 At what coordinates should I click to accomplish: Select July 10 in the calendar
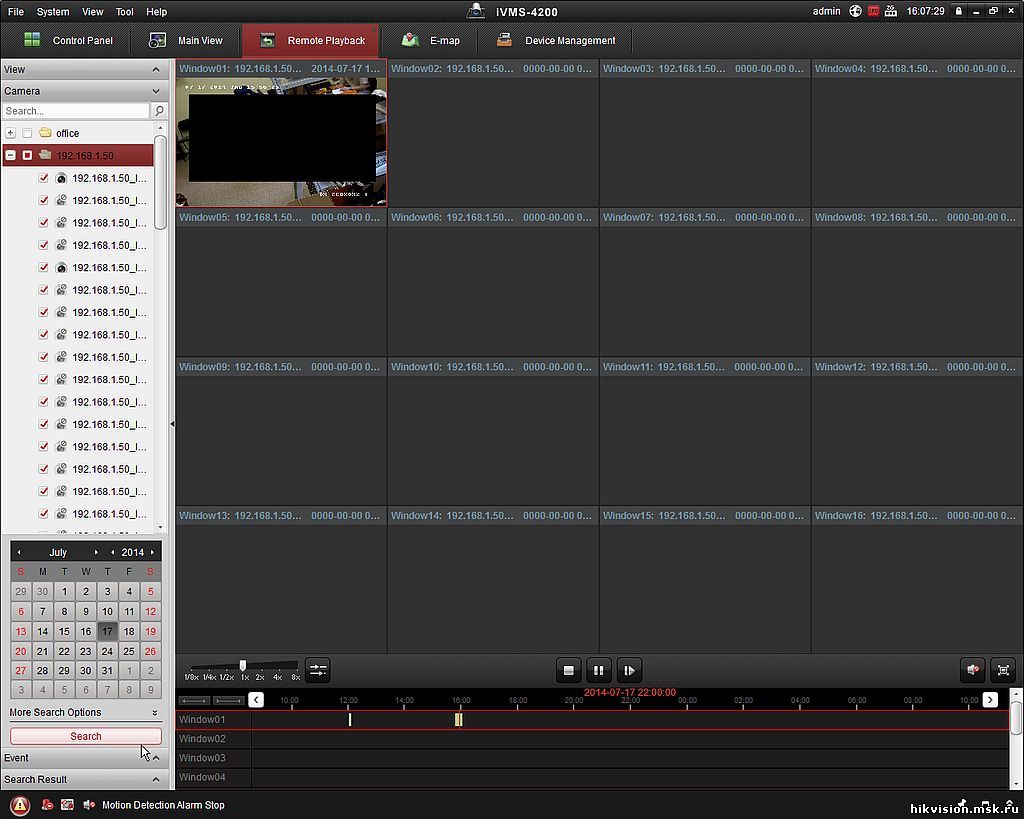pos(107,611)
